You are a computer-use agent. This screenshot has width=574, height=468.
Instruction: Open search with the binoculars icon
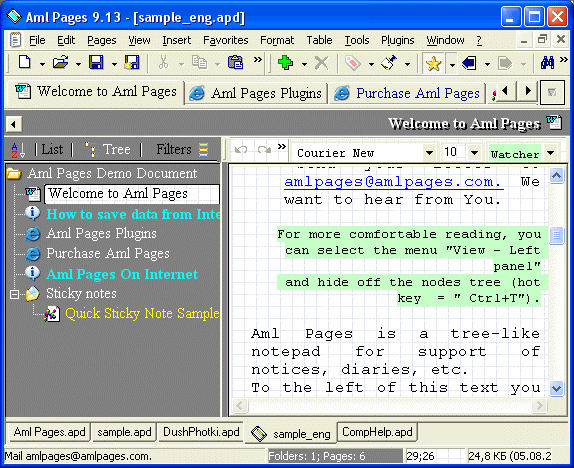pos(547,63)
